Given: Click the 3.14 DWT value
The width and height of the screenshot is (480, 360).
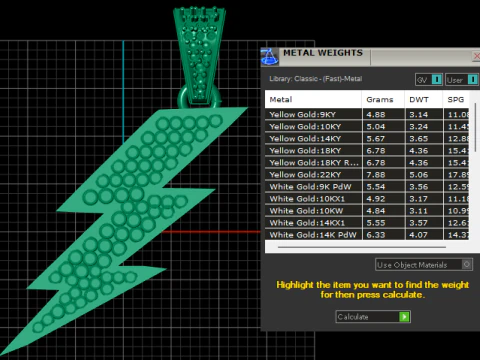Looking at the screenshot, I should 419,114.
